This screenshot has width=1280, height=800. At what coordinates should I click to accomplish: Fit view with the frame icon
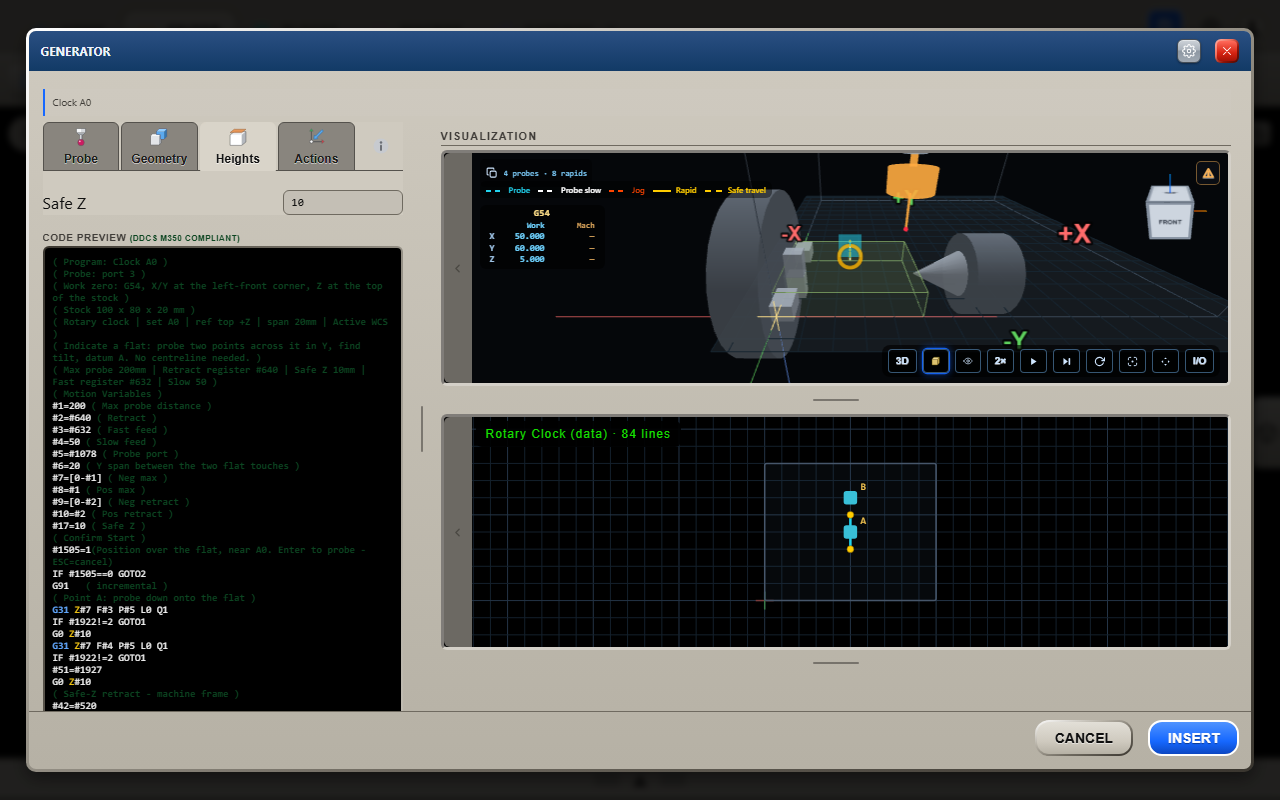(x=1132, y=361)
